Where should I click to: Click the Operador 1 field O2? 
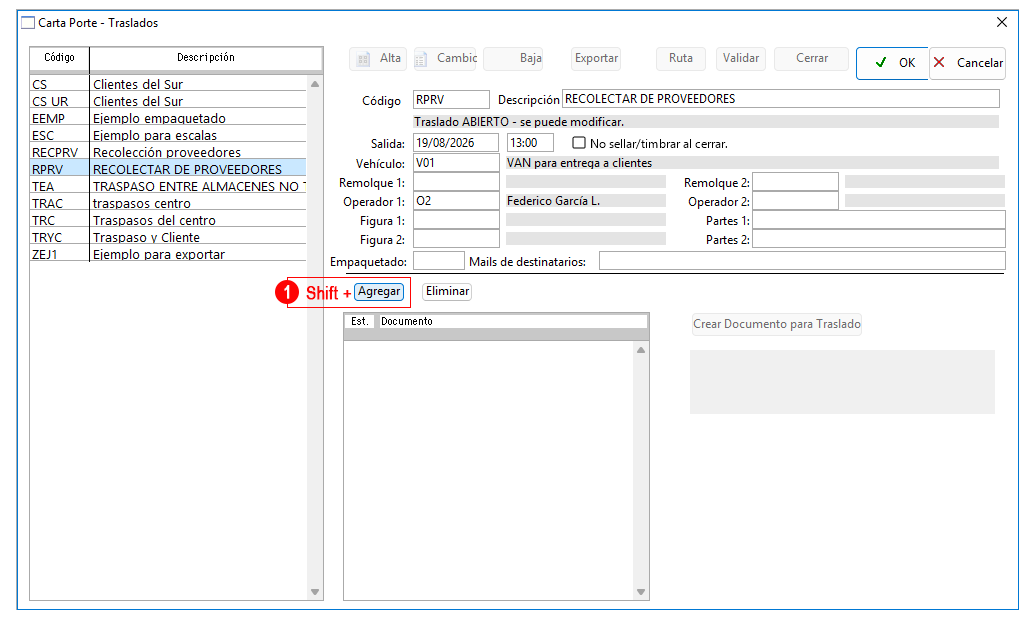coord(456,201)
